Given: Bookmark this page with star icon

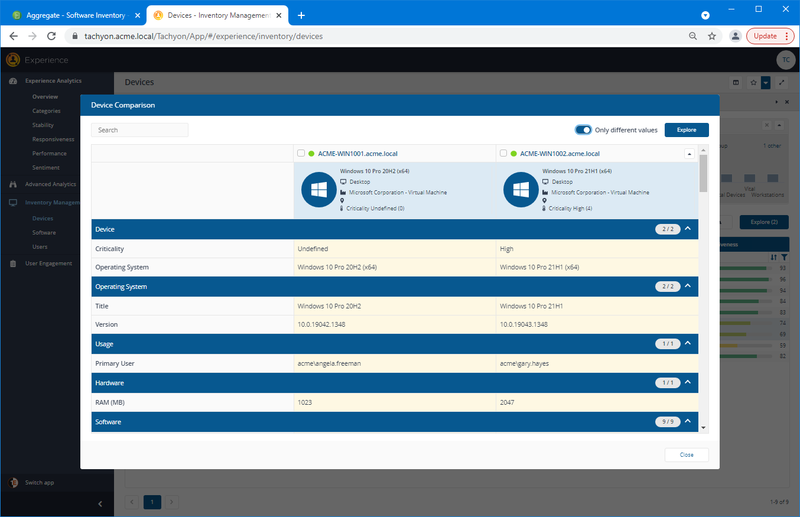Looking at the screenshot, I should (712, 36).
